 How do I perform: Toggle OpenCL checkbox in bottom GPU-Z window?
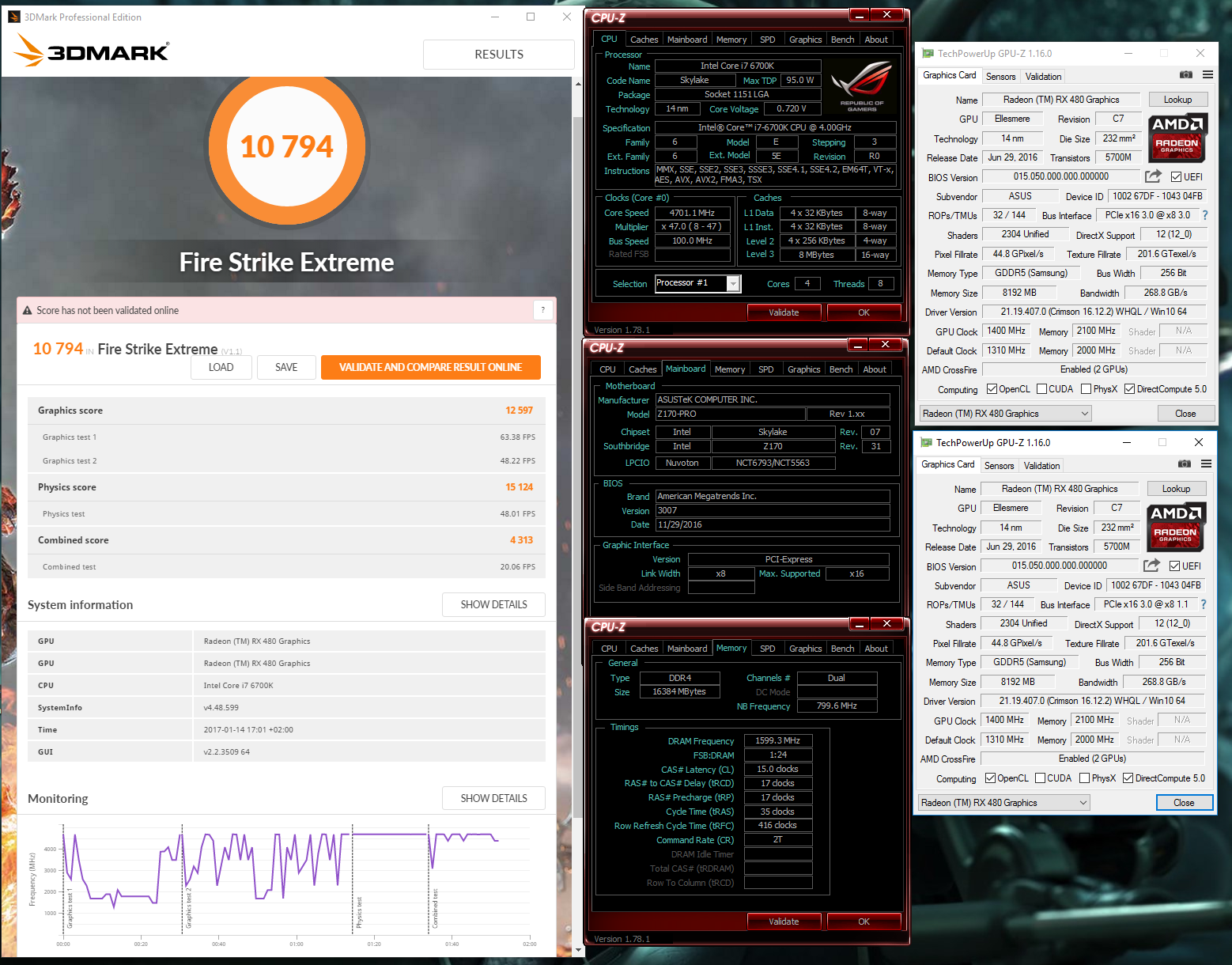coord(991,778)
